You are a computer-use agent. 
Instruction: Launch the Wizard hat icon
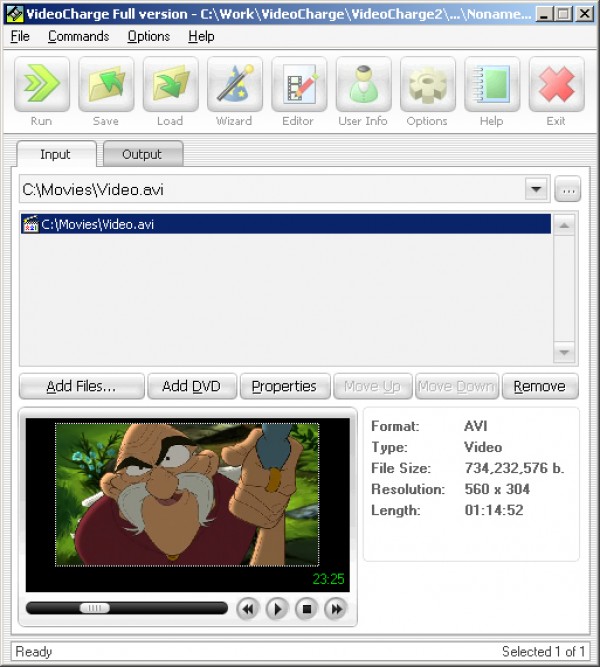click(234, 84)
